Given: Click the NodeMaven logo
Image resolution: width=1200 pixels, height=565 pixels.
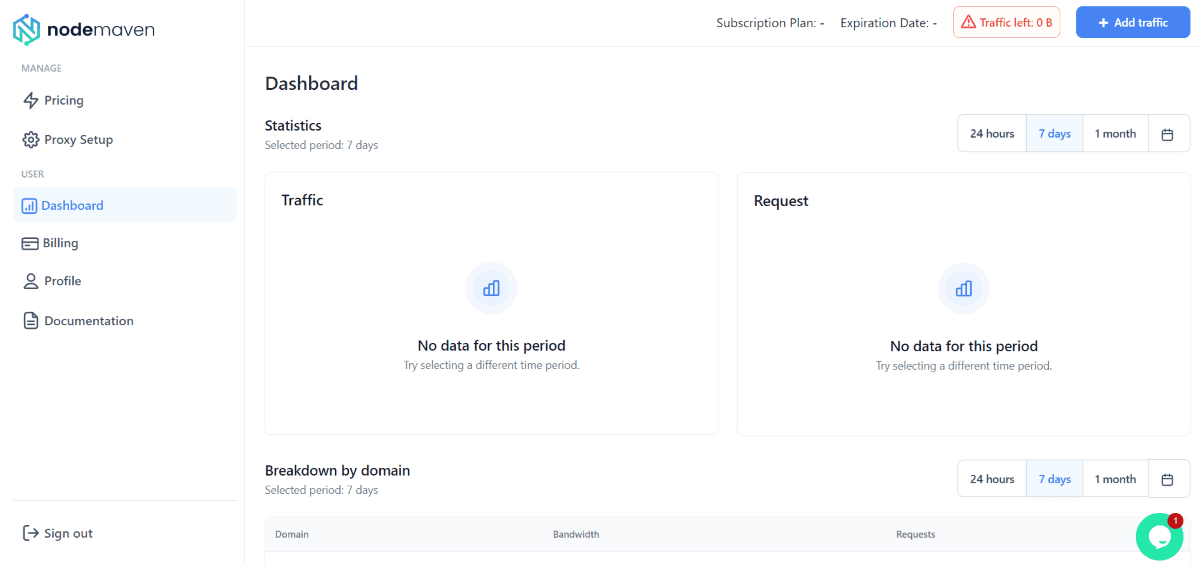Looking at the screenshot, I should tap(84, 30).
